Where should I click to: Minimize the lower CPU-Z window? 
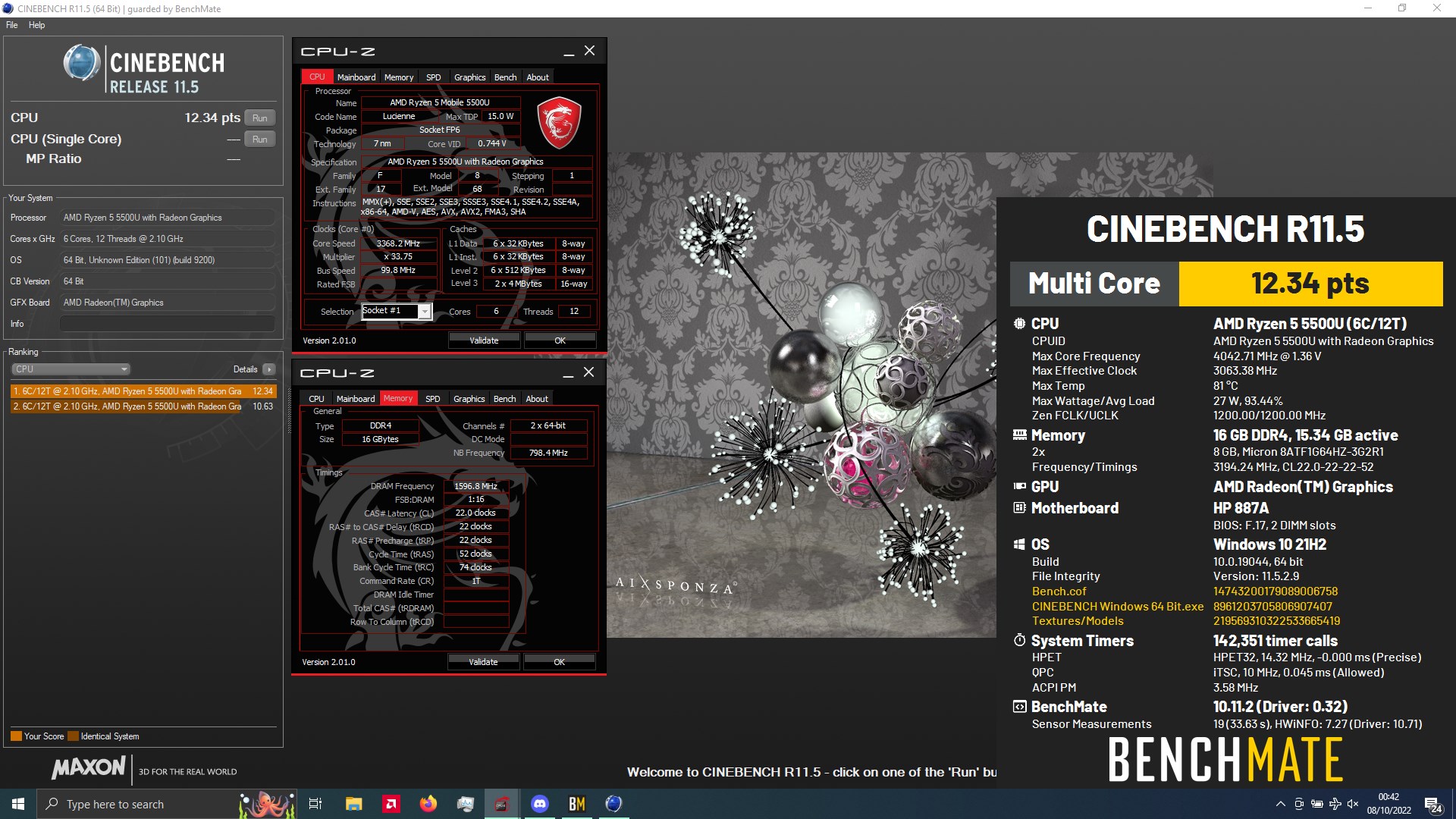click(568, 373)
